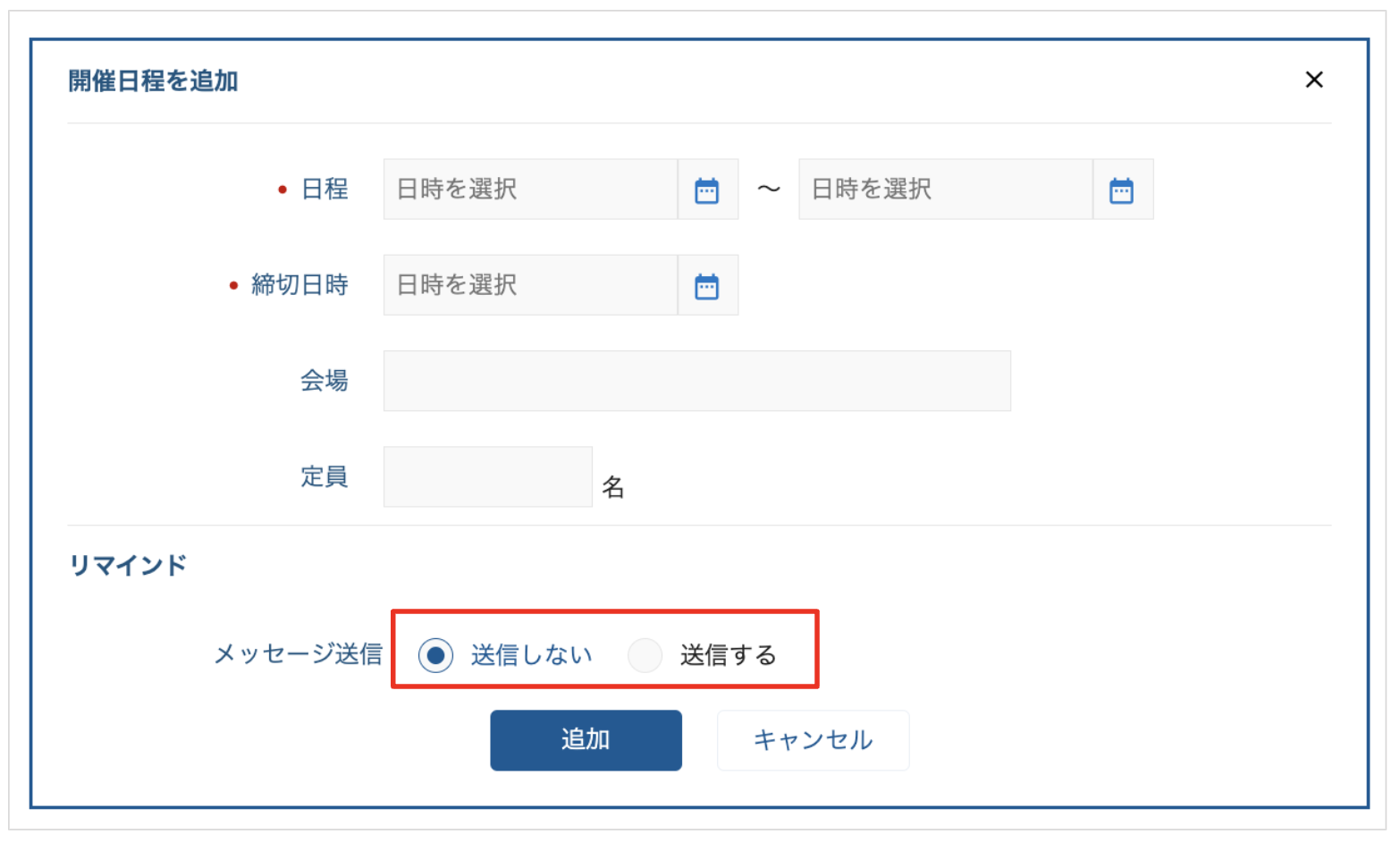Click the 開催日程を追加 dialog title
1400x842 pixels.
tap(153, 80)
